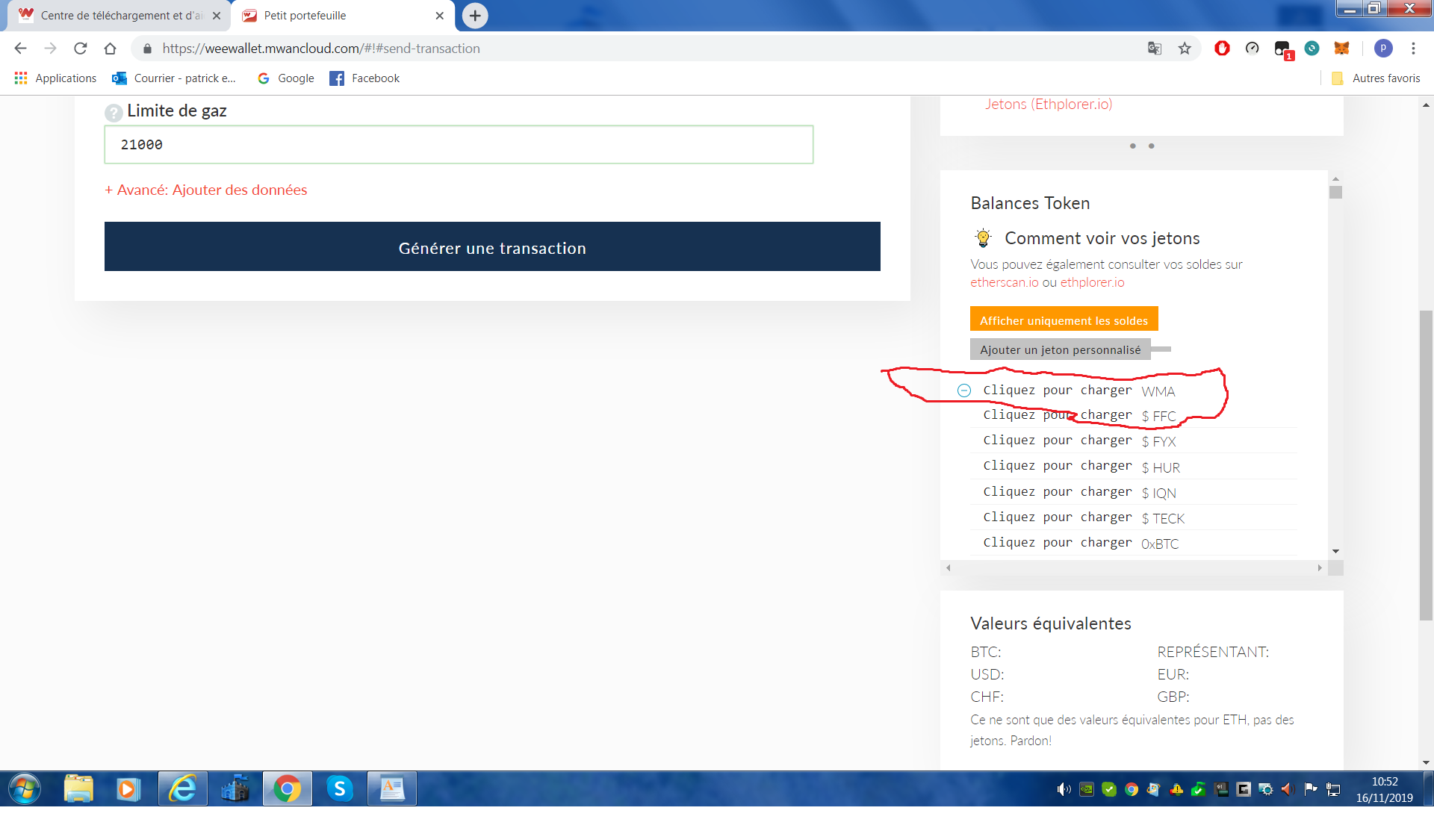Open a new browser tab
This screenshot has height=840, width=1434.
(x=475, y=16)
